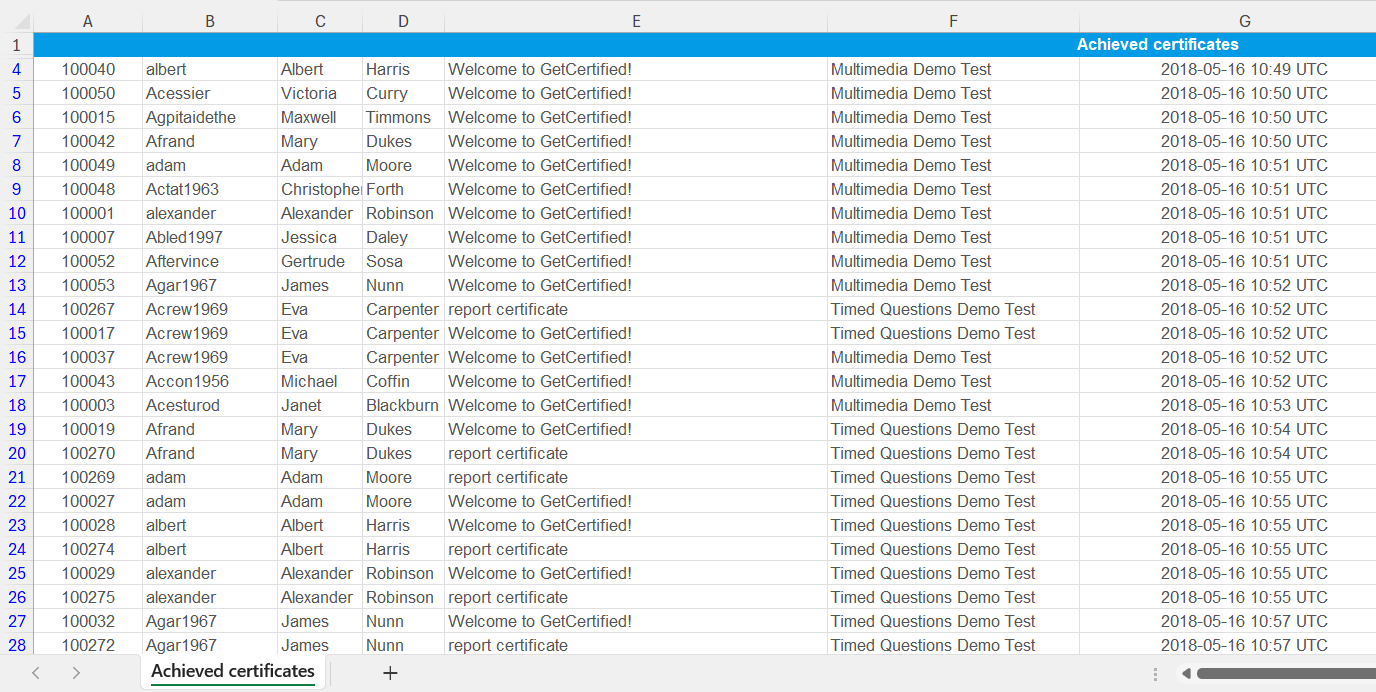Select row 14 header
Screen dimensions: 1376x692
[17, 309]
